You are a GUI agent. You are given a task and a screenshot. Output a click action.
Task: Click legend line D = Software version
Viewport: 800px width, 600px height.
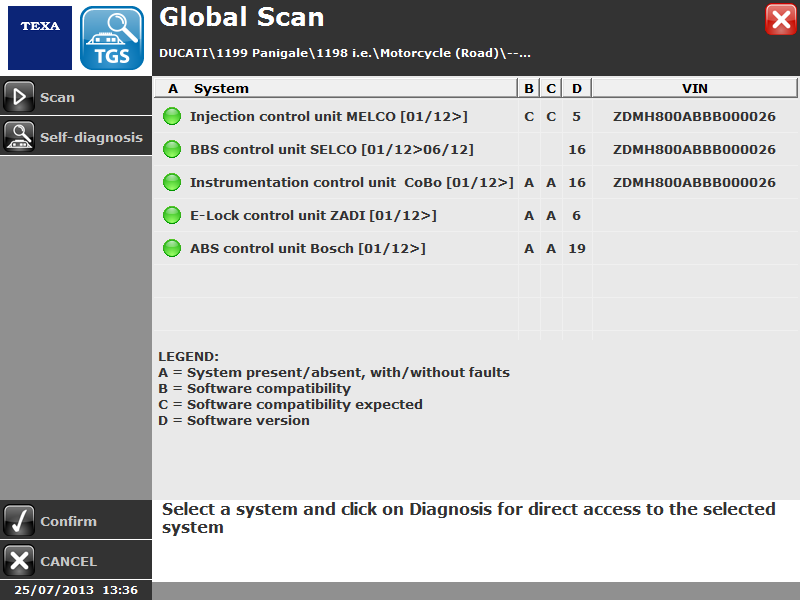pyautogui.click(x=234, y=420)
